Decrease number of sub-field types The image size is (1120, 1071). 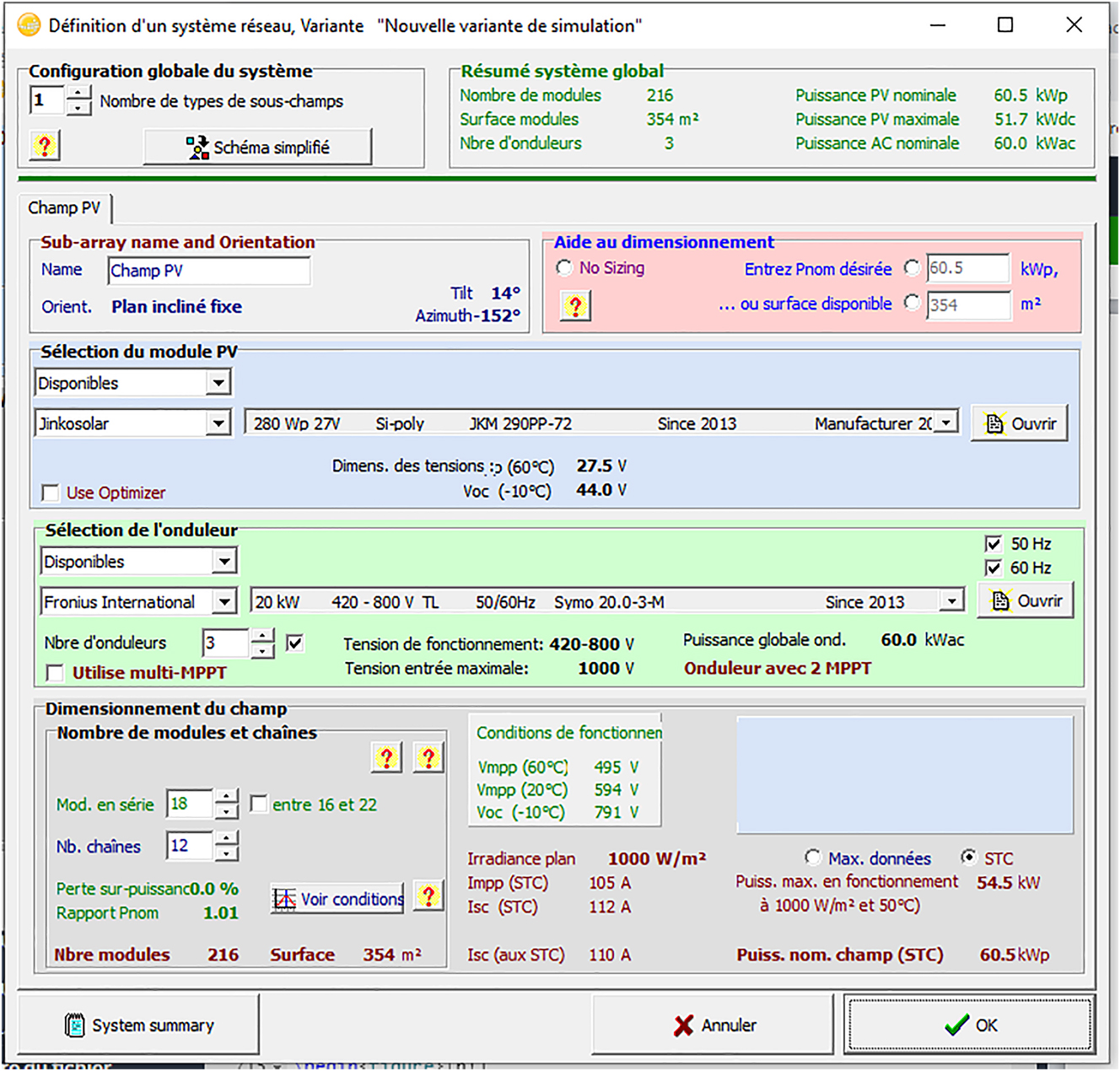[x=78, y=108]
